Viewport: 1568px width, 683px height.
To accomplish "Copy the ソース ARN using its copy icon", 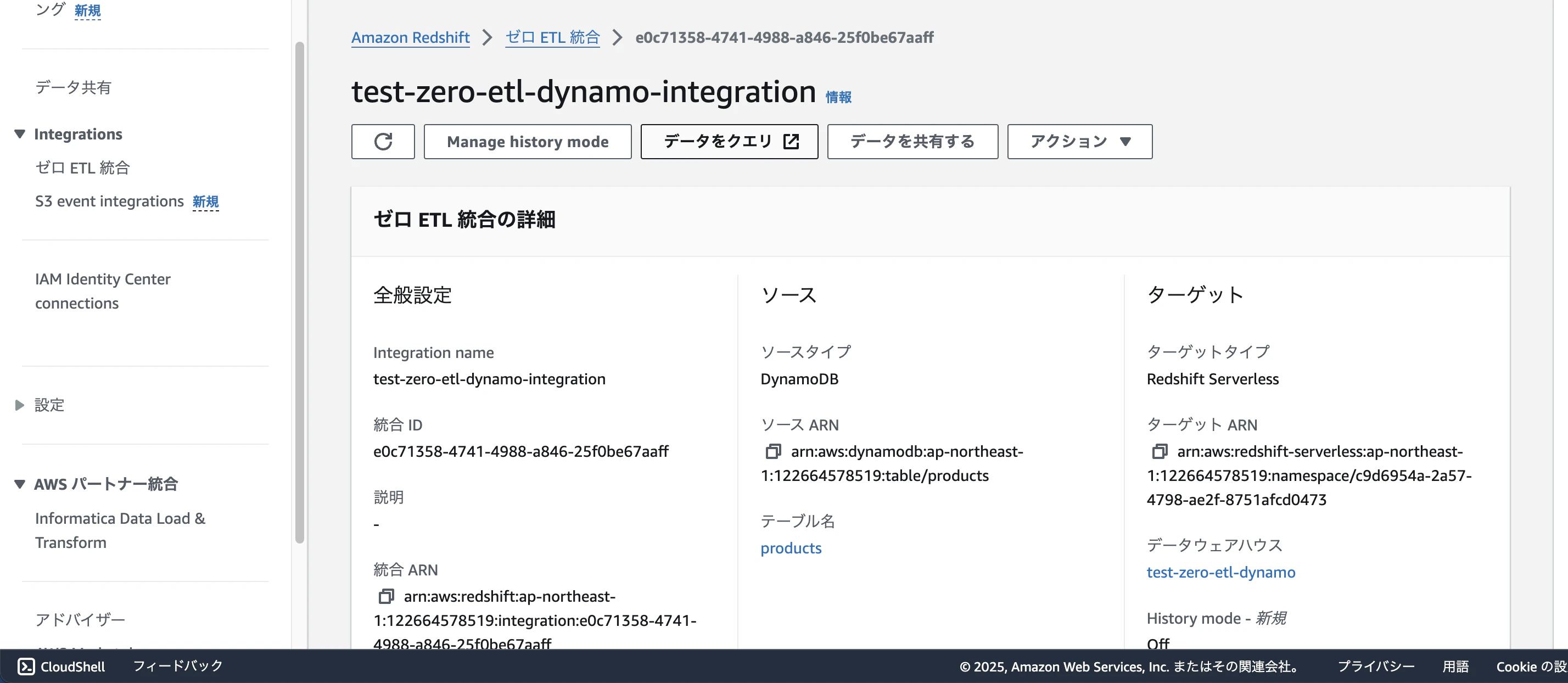I will point(773,452).
